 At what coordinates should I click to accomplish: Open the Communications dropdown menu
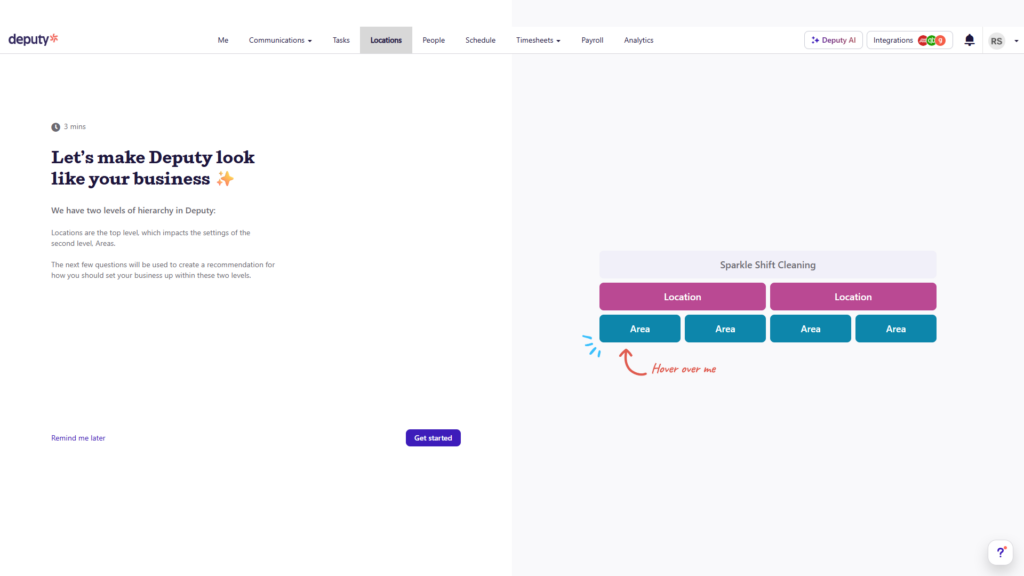[x=280, y=40]
